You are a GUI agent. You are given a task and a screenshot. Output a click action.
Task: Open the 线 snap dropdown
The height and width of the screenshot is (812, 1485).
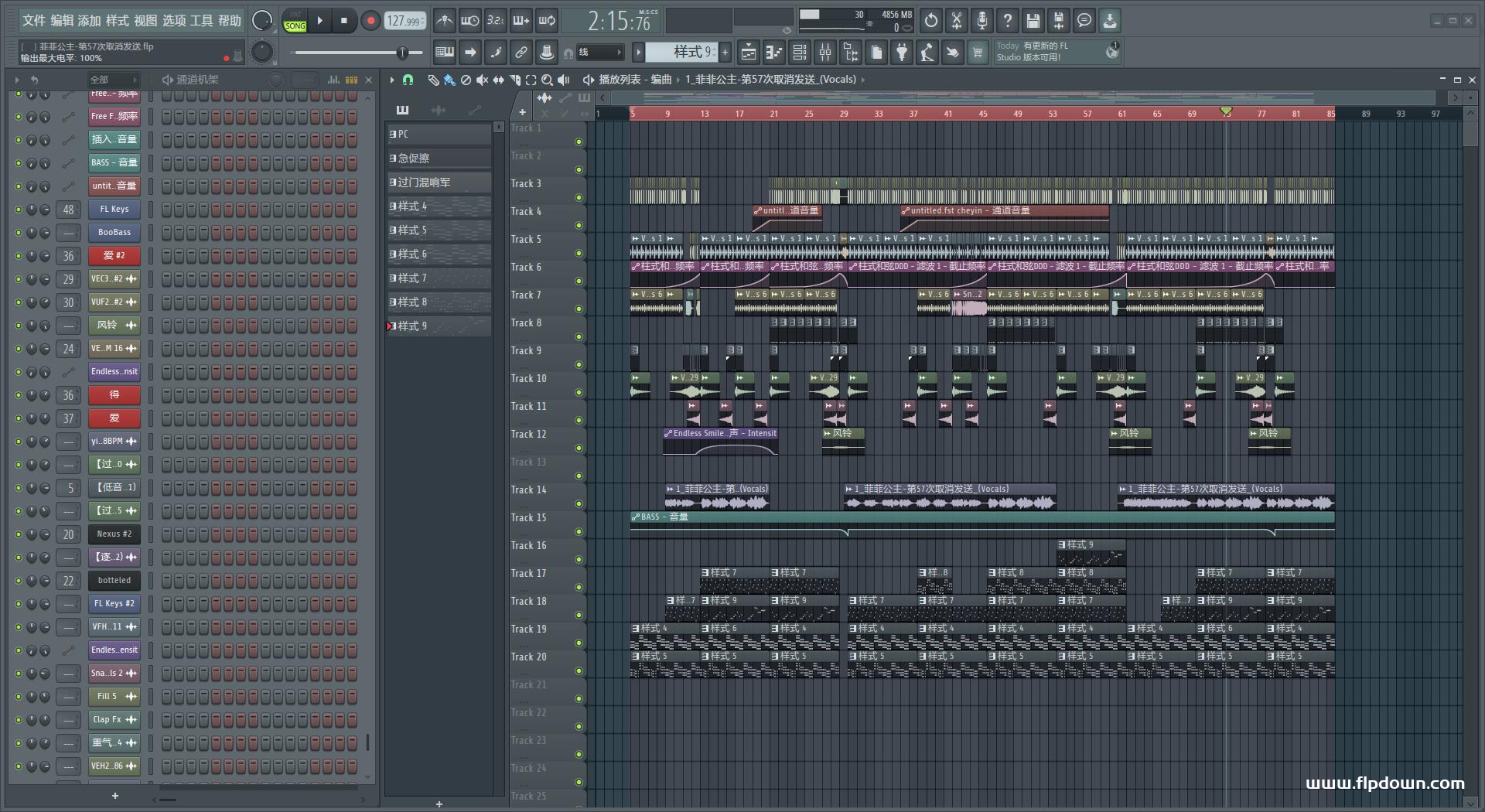[x=599, y=53]
